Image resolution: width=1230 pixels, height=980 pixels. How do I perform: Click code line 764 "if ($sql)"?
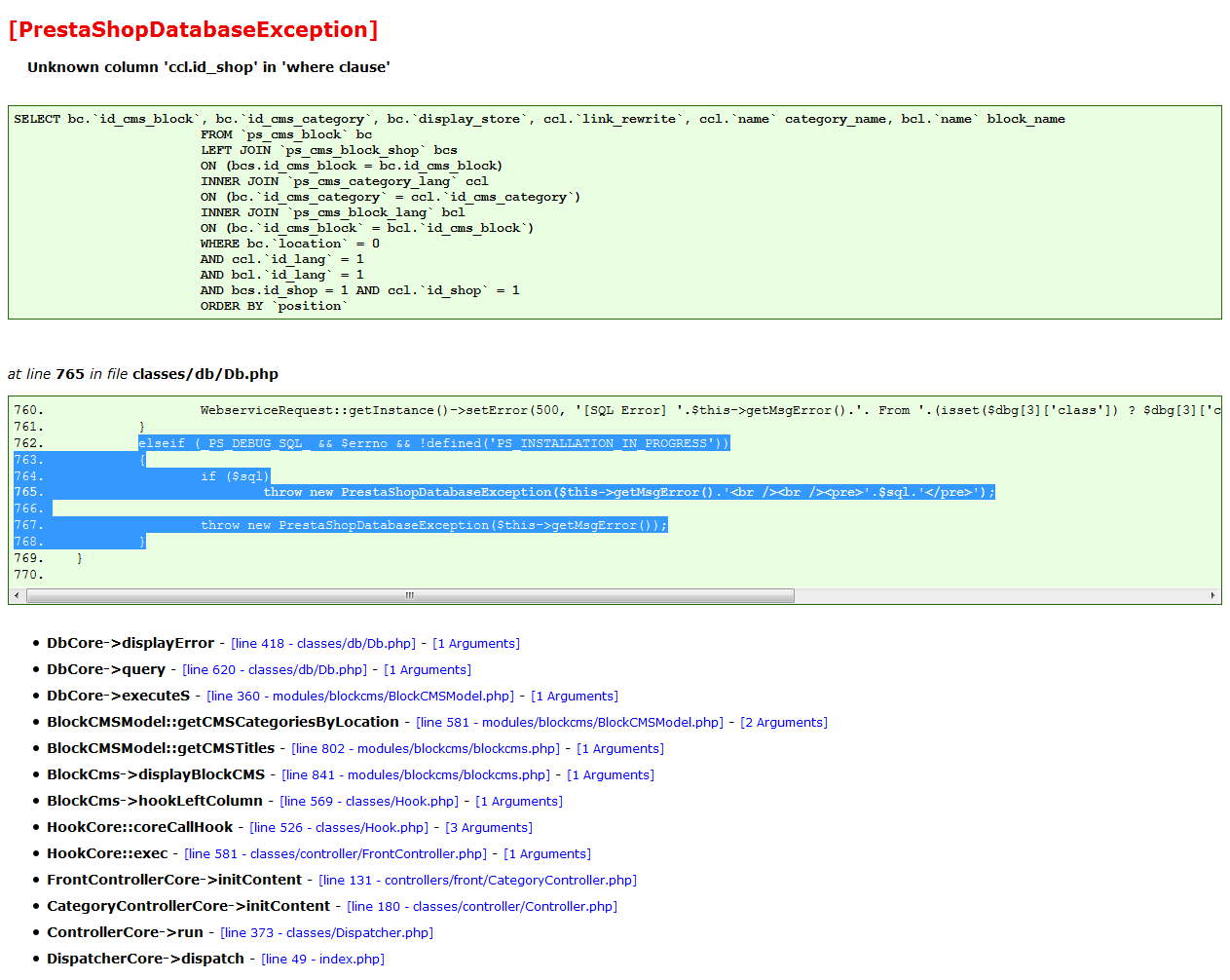tap(236, 476)
